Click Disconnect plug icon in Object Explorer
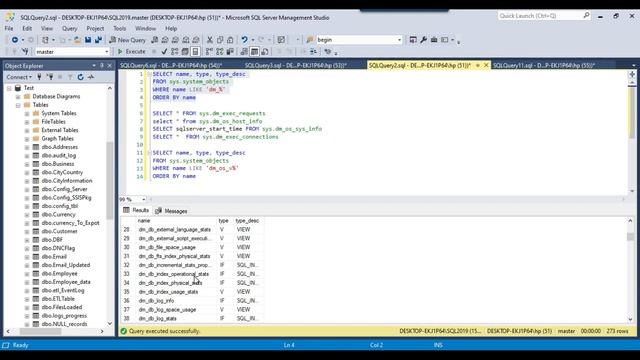The height and width of the screenshot is (360, 640). pos(50,77)
